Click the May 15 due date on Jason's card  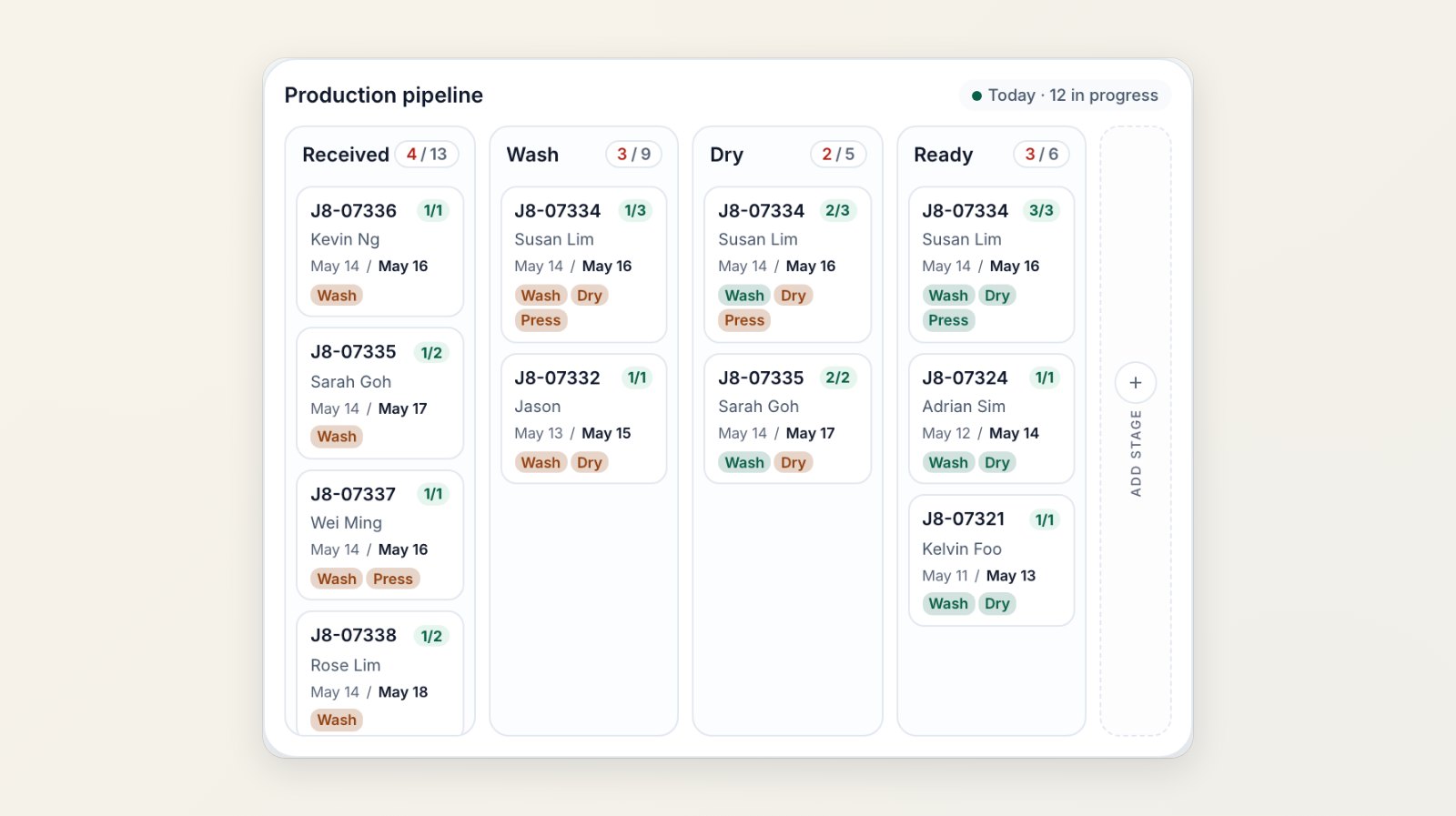606,433
